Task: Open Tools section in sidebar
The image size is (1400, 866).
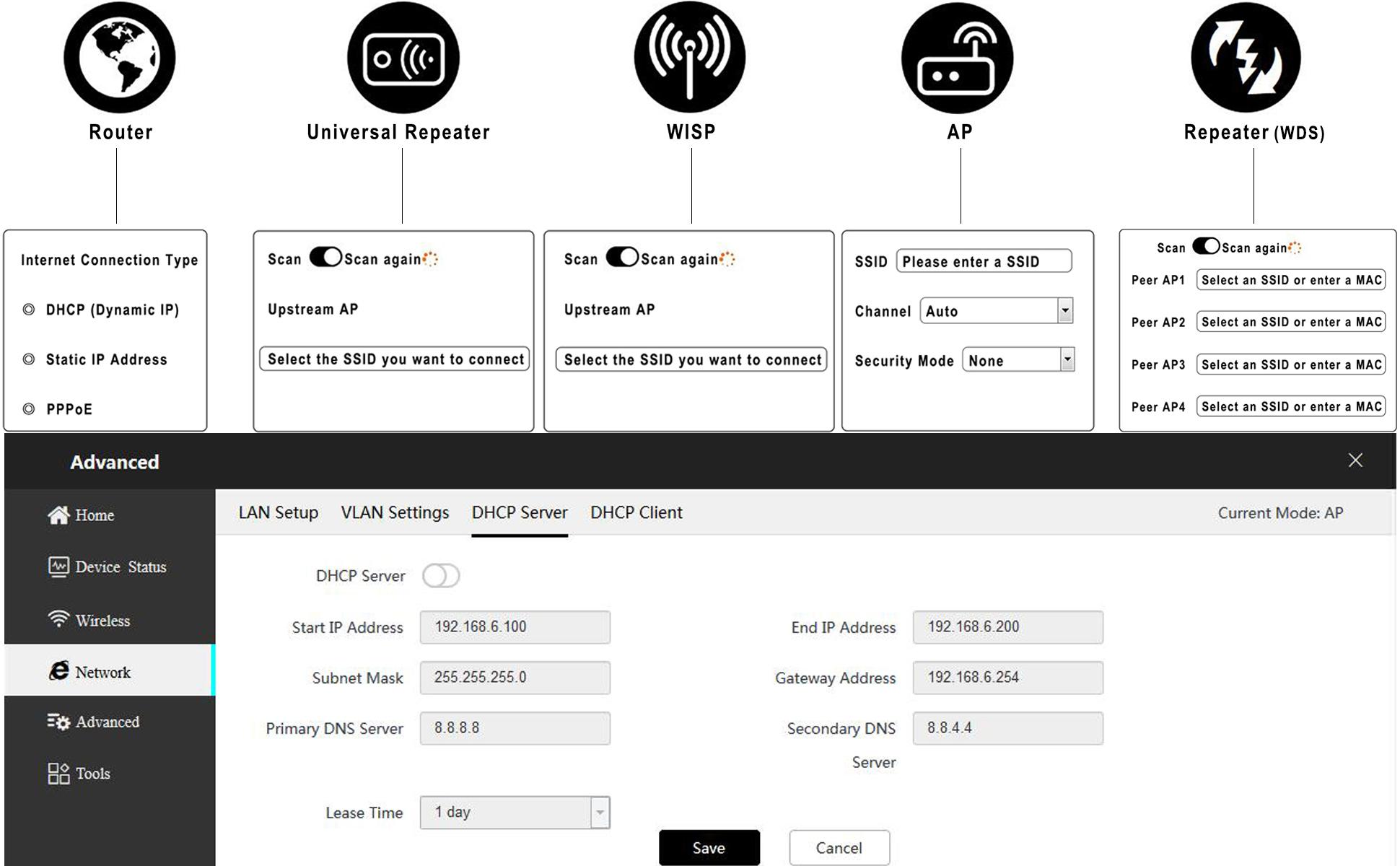Action: pyautogui.click(x=92, y=774)
